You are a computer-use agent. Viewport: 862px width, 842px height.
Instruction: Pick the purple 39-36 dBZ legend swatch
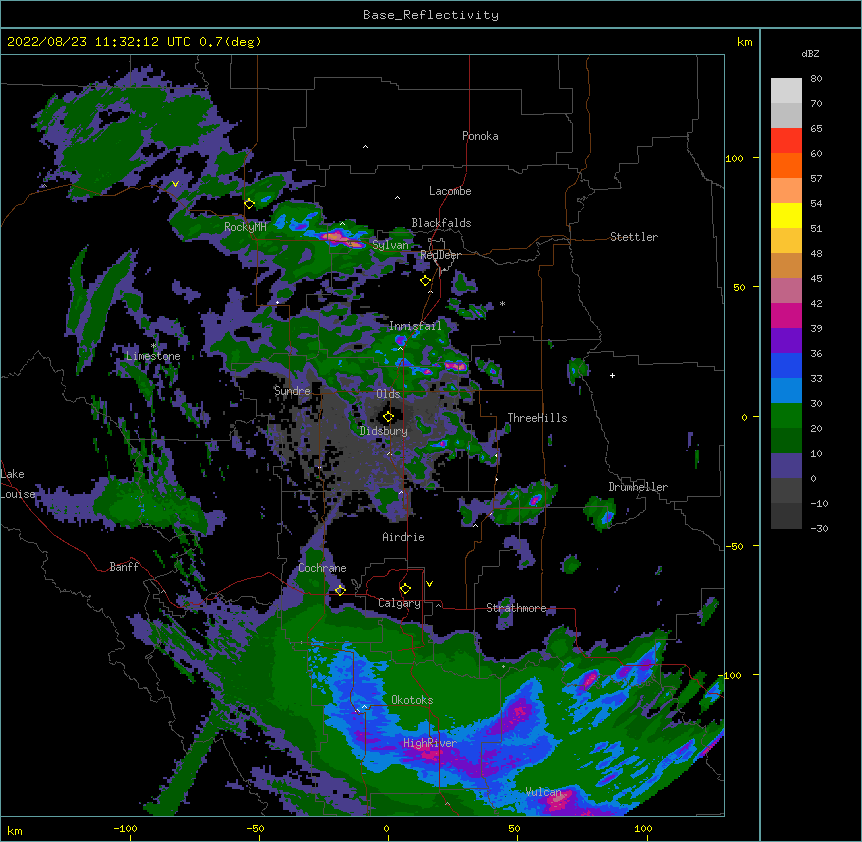click(x=786, y=341)
